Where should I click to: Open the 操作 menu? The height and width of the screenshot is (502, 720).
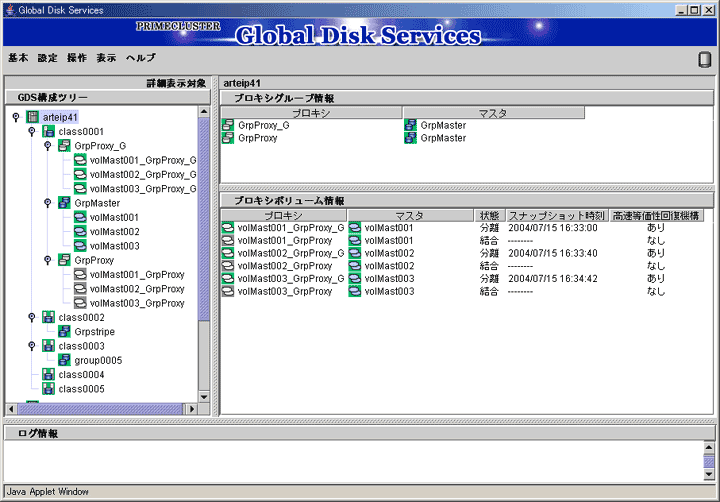pyautogui.click(x=77, y=58)
